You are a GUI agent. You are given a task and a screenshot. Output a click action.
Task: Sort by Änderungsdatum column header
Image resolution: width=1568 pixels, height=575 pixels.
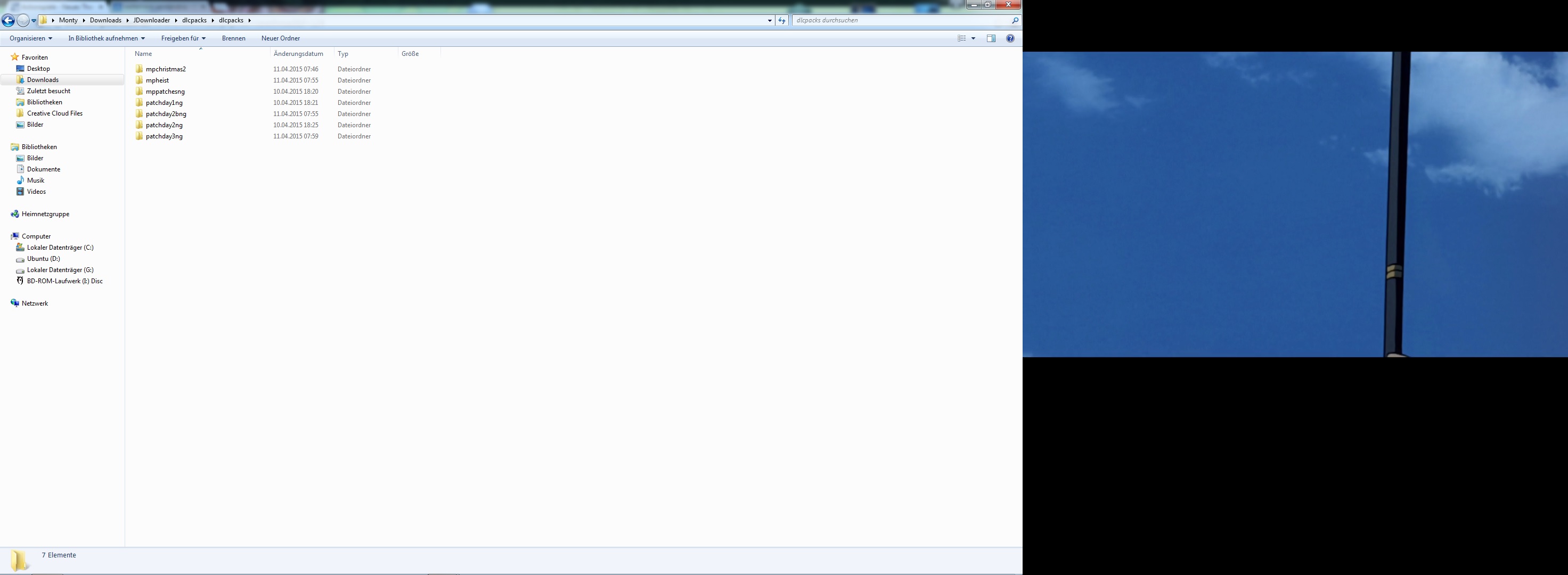coord(298,54)
